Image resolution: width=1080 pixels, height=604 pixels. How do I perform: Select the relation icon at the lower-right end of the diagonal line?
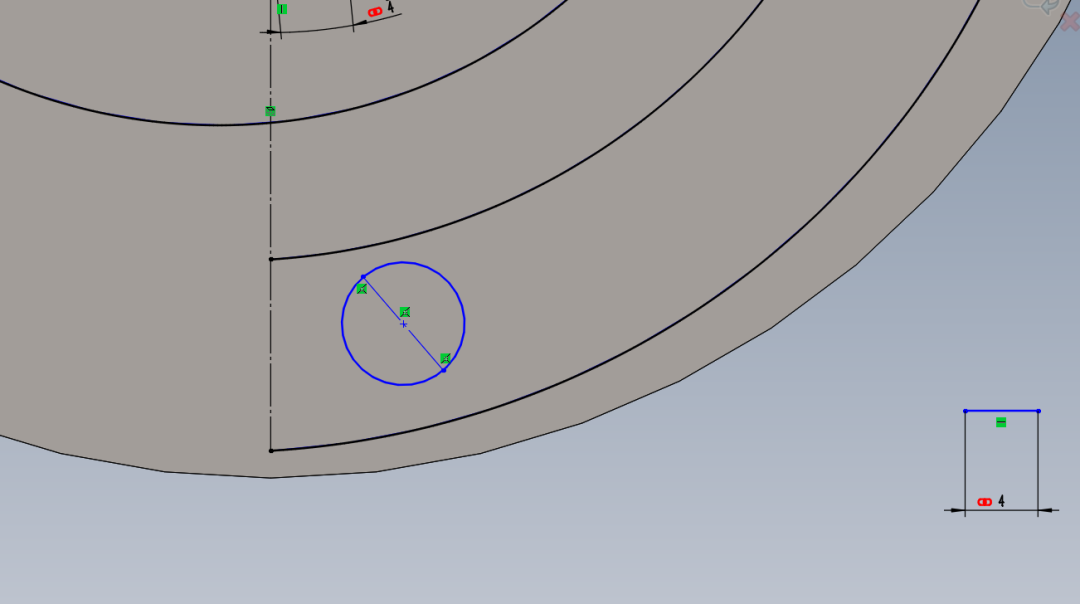point(445,358)
